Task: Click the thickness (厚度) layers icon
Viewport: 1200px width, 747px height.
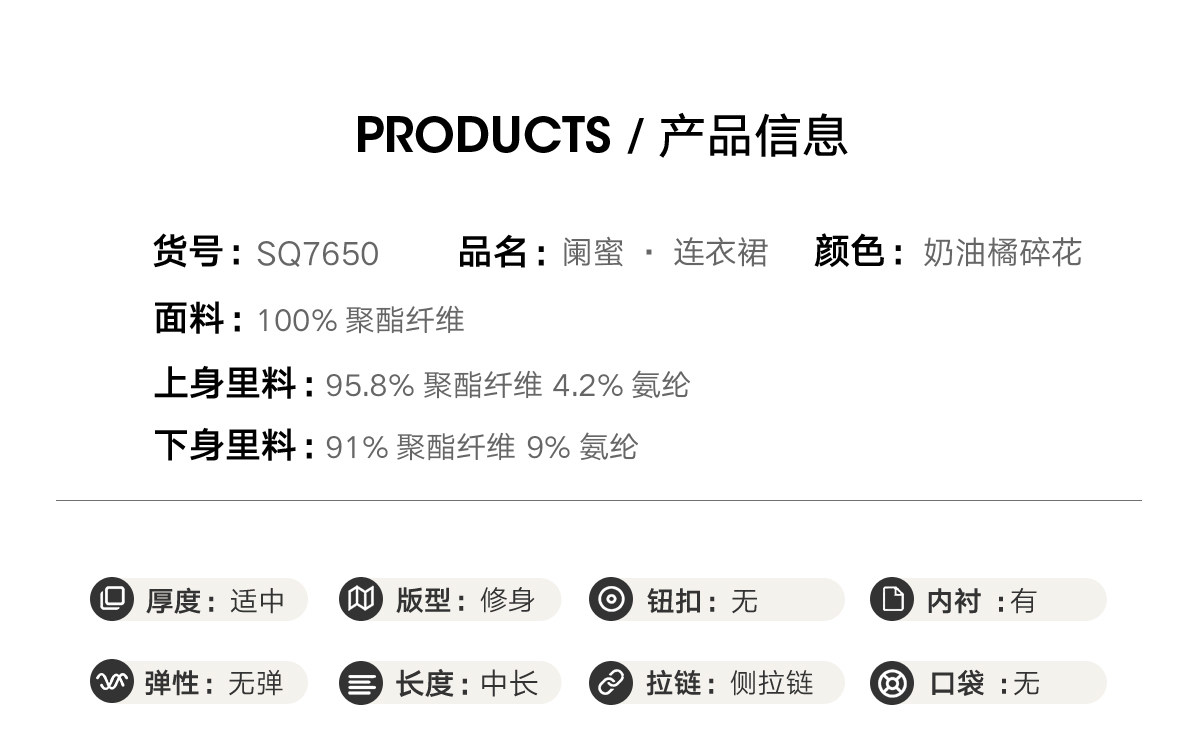Action: click(112, 600)
